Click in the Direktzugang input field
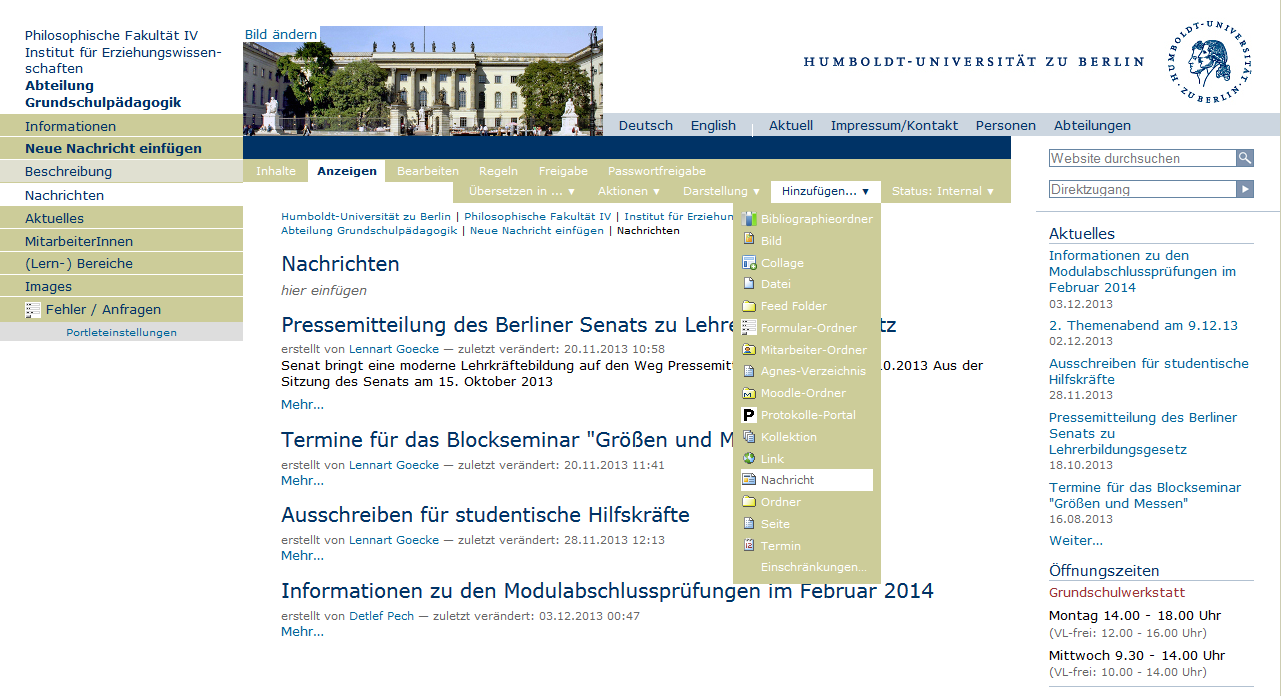1281x696 pixels. [1142, 189]
